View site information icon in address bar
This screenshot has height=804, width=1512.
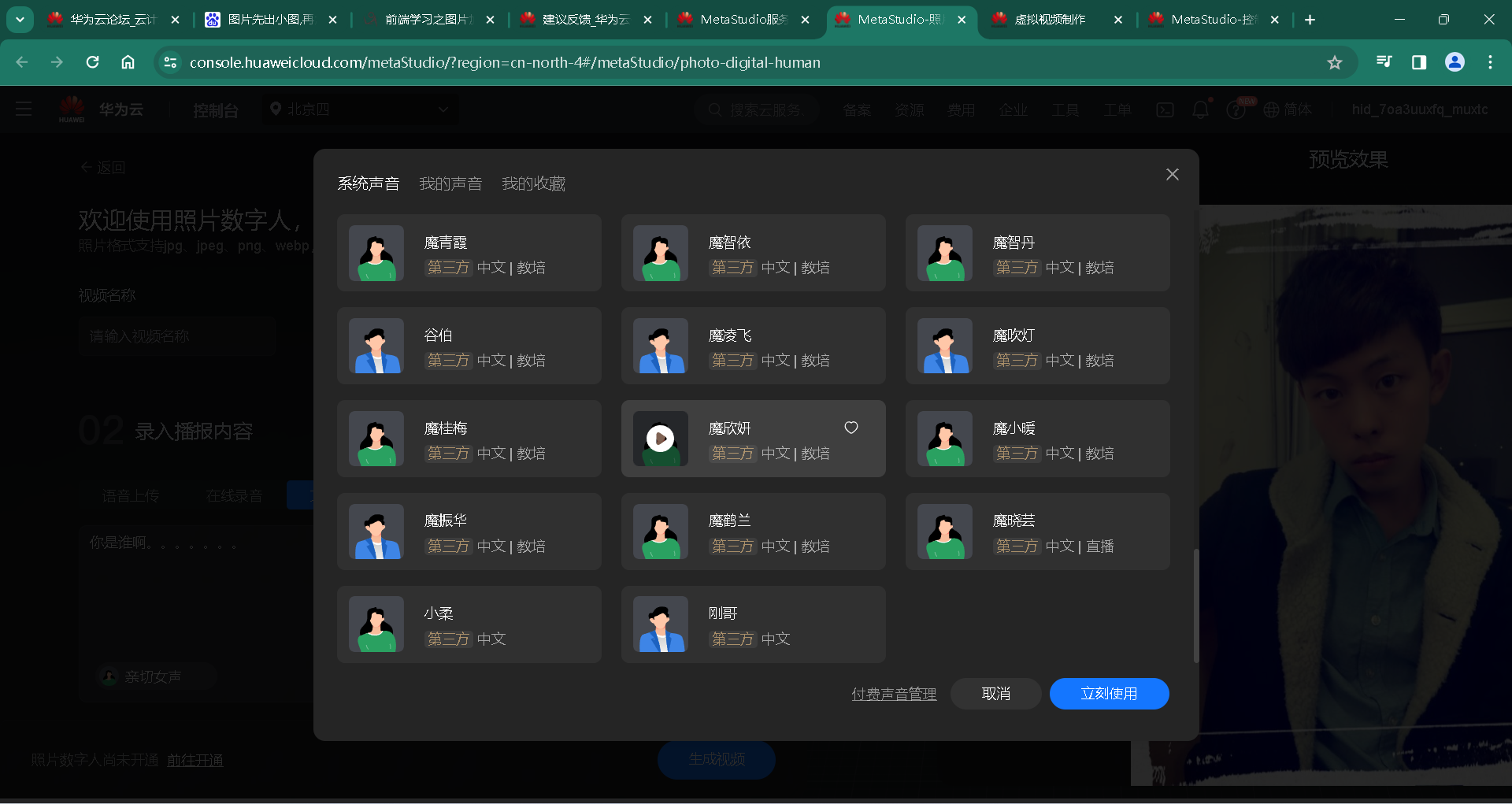[x=170, y=62]
